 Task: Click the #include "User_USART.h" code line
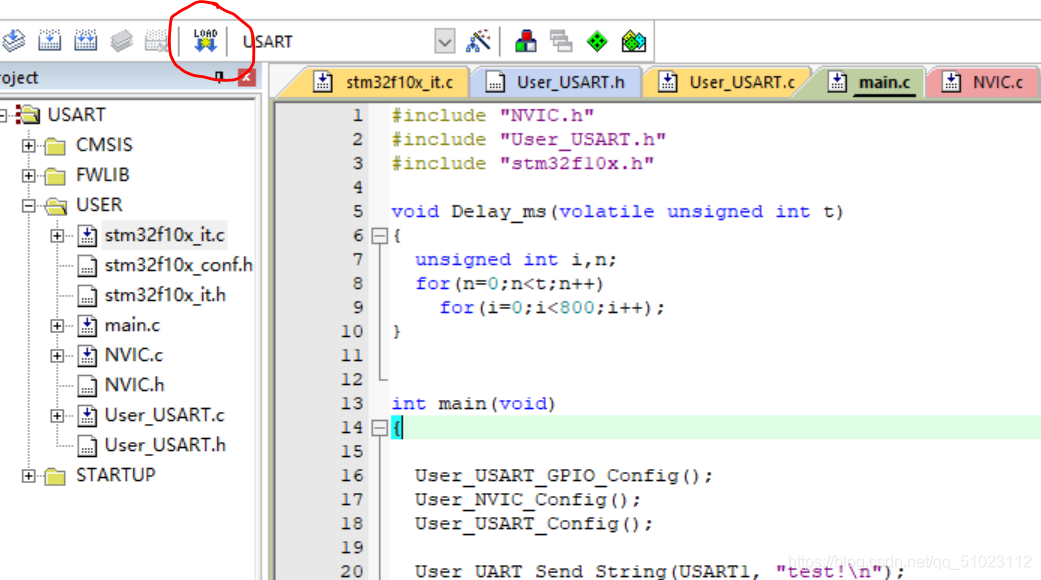(x=528, y=139)
